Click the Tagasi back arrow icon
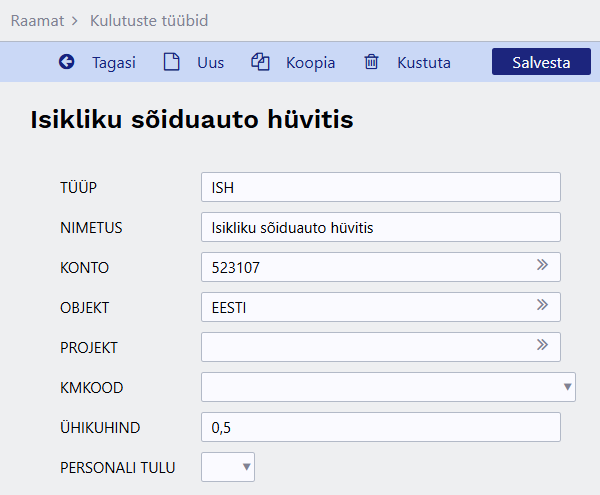 click(x=67, y=62)
